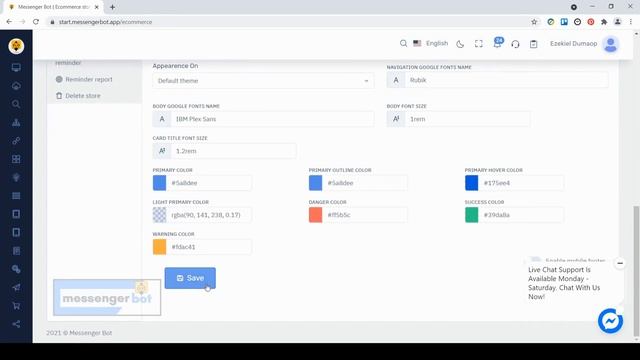Open the list rows icon in sidebar

tap(16, 196)
